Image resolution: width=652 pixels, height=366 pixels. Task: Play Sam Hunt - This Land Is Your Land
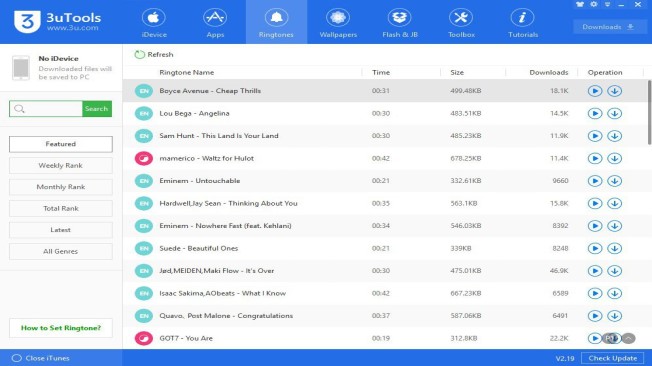[595, 136]
